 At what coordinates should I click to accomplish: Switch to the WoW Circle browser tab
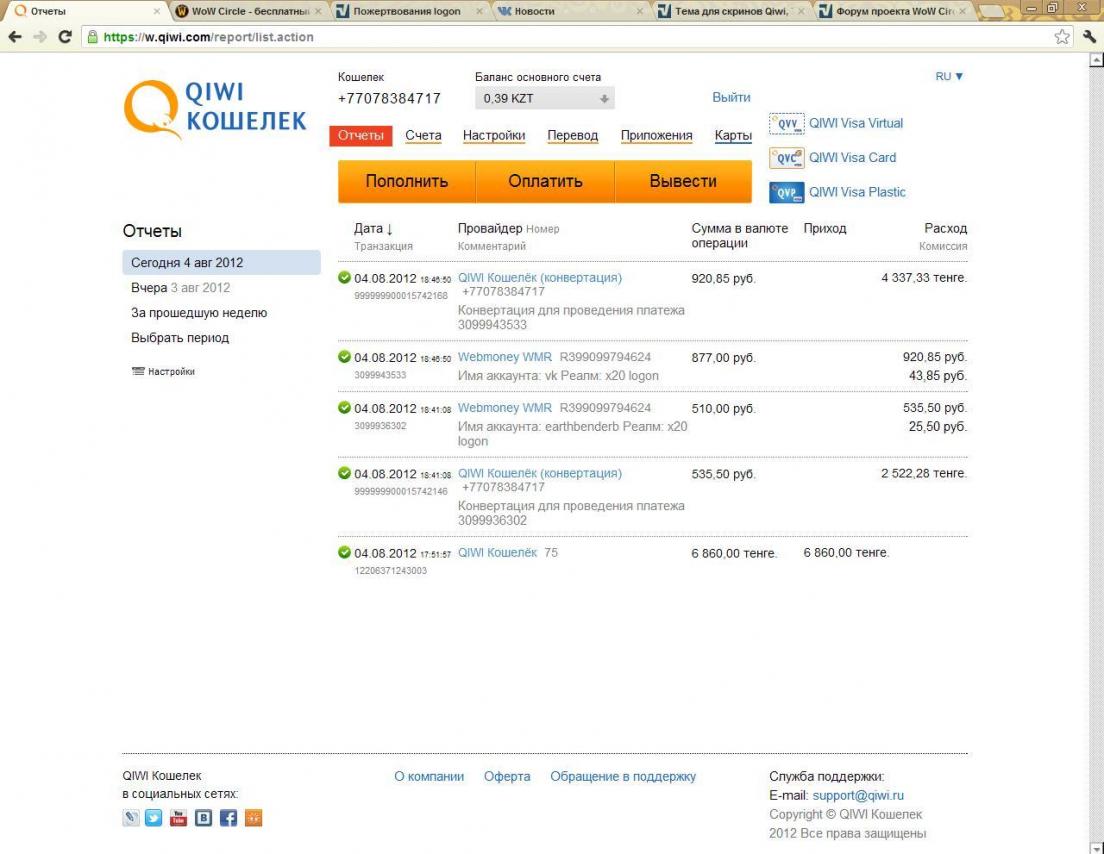click(245, 12)
